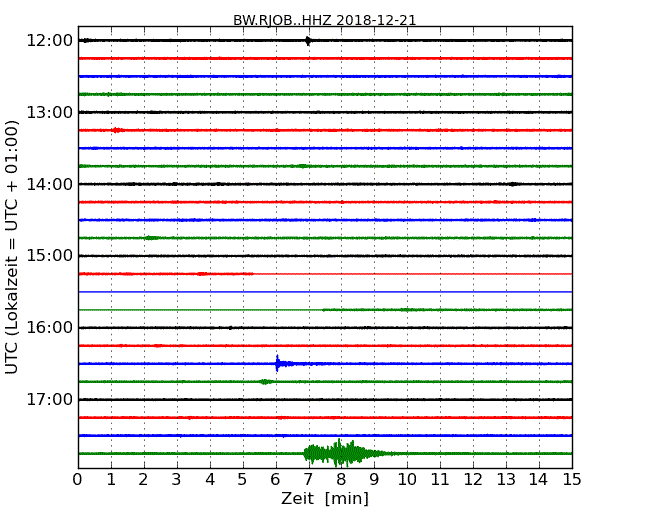
Task: Click the x-axis tick label 6
Action: tap(275, 480)
